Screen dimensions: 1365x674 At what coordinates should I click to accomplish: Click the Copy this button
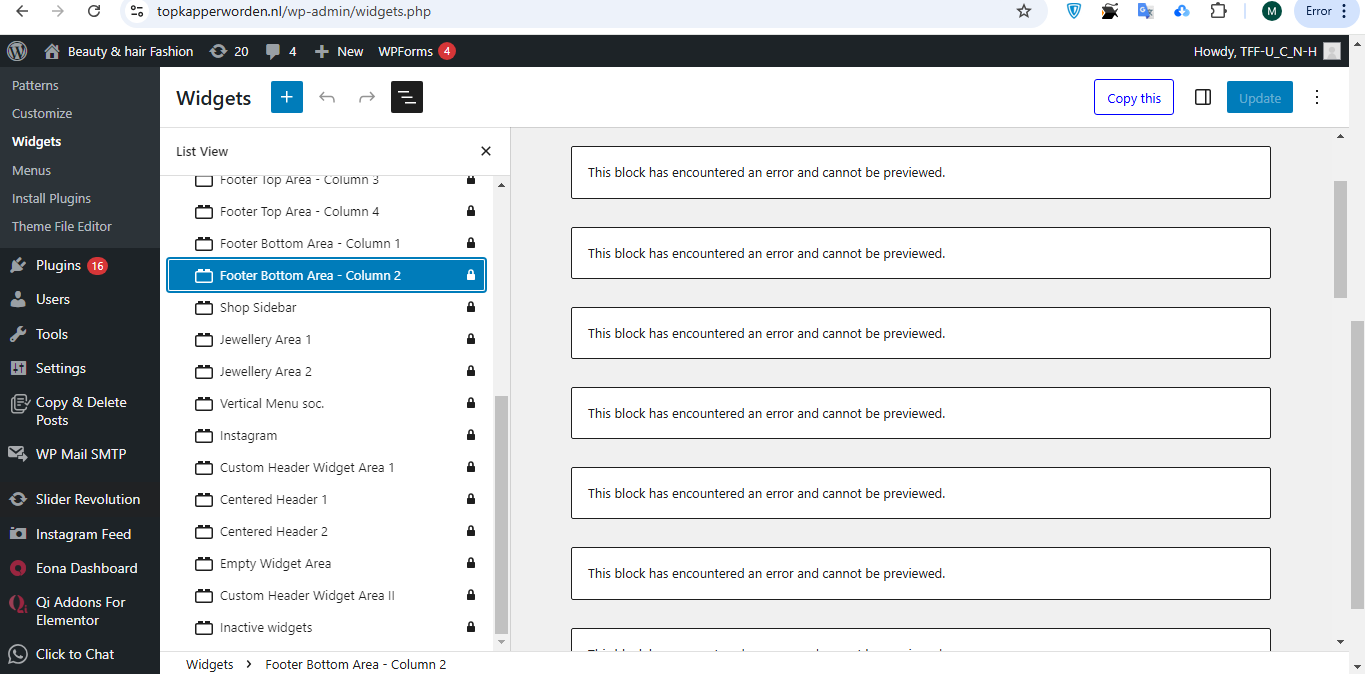tap(1134, 98)
